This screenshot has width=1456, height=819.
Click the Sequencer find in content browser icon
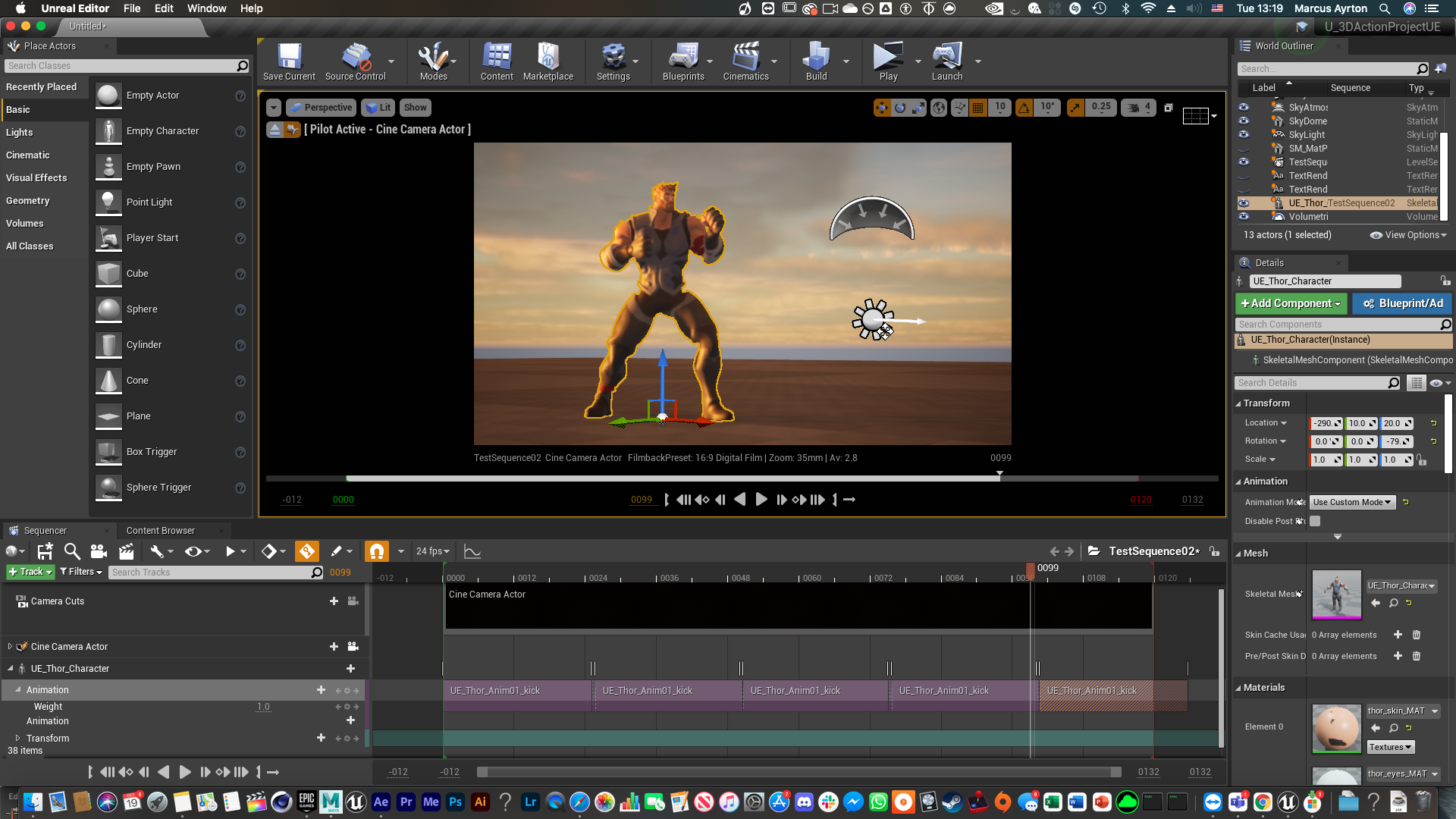72,551
